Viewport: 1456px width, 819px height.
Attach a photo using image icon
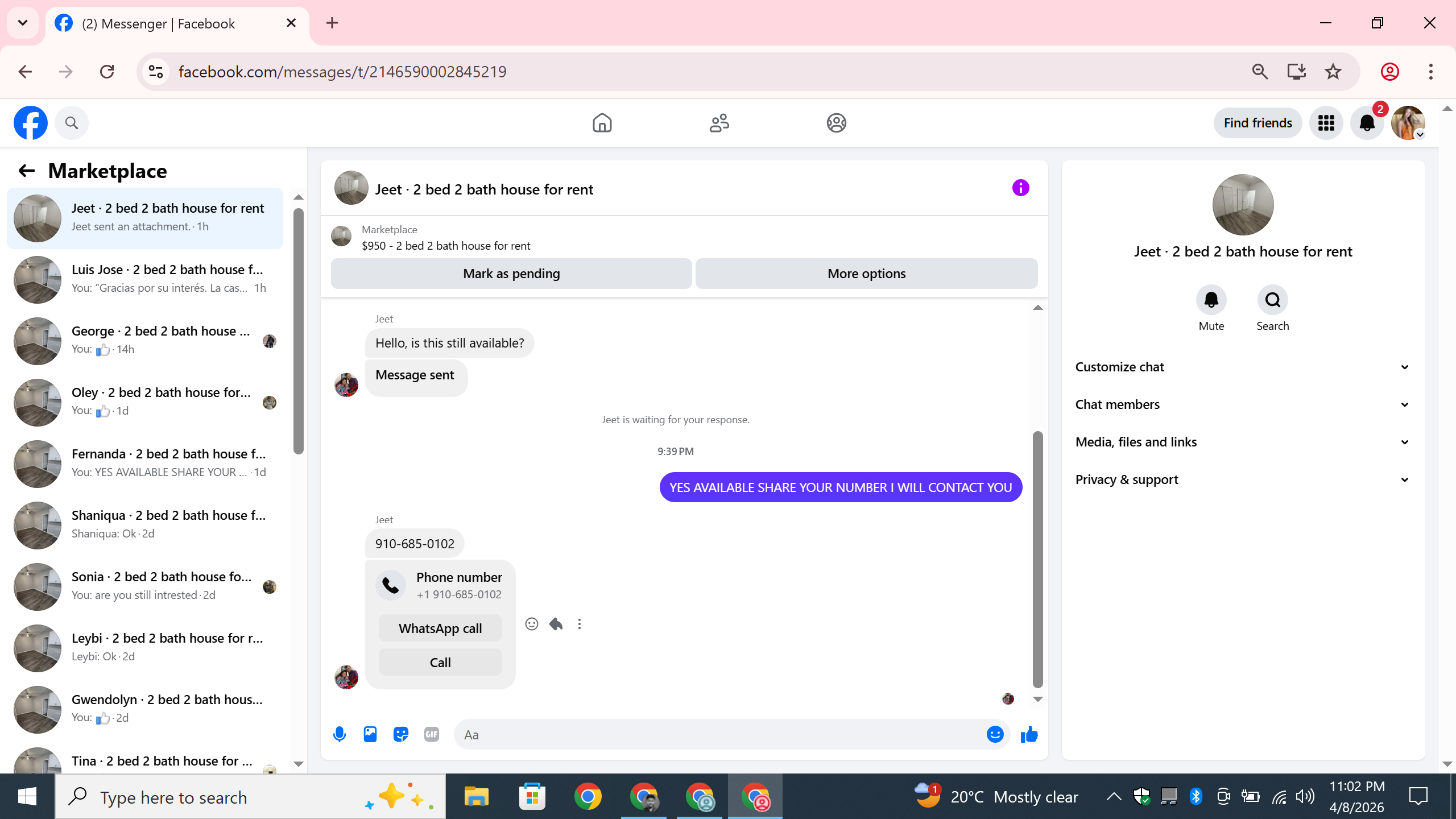tap(370, 734)
